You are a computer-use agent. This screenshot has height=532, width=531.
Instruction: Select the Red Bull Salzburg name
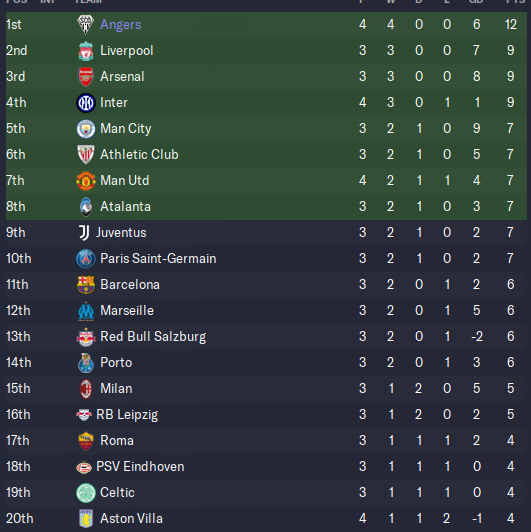153,337
